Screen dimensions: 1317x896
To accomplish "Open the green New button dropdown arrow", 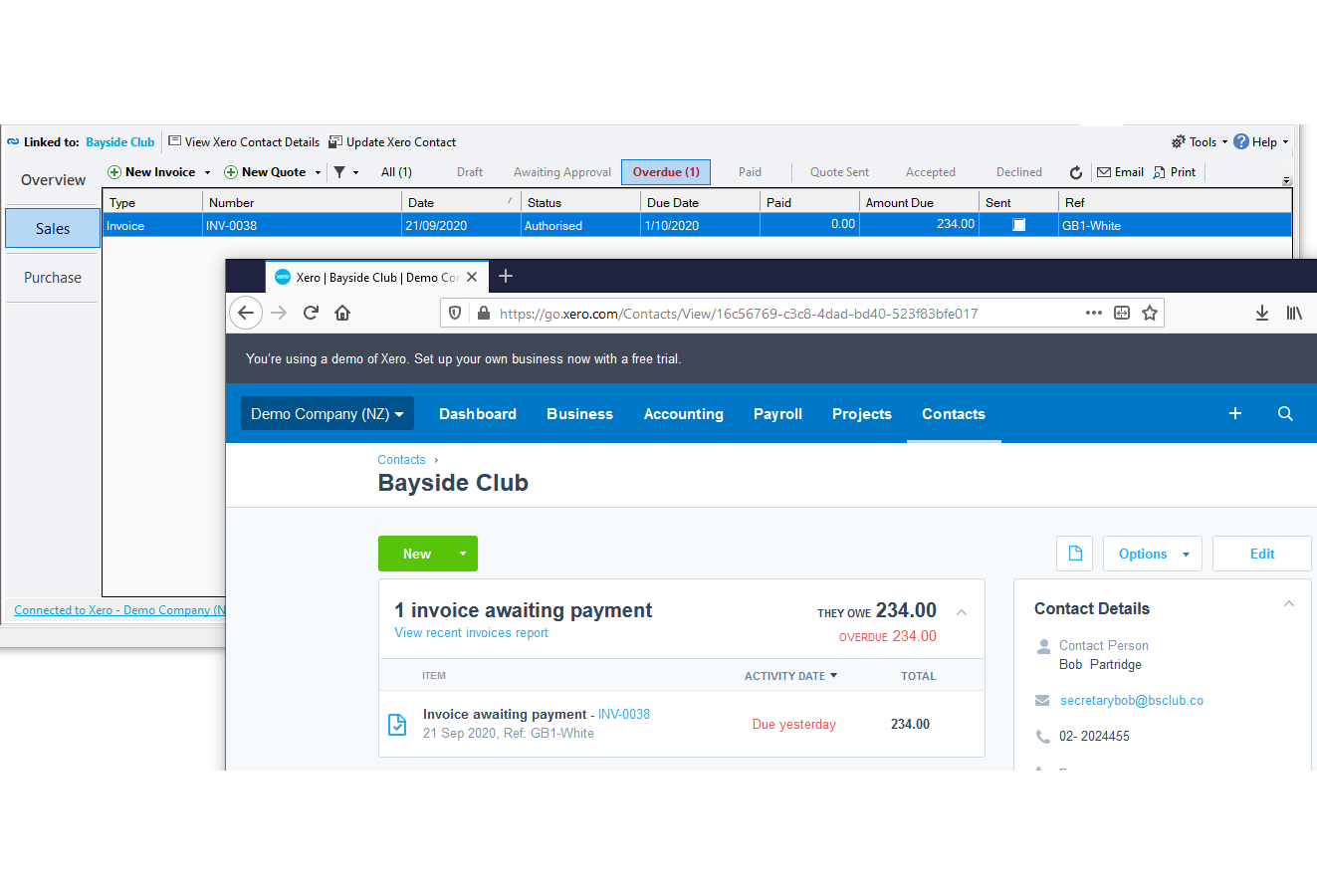I will (463, 554).
